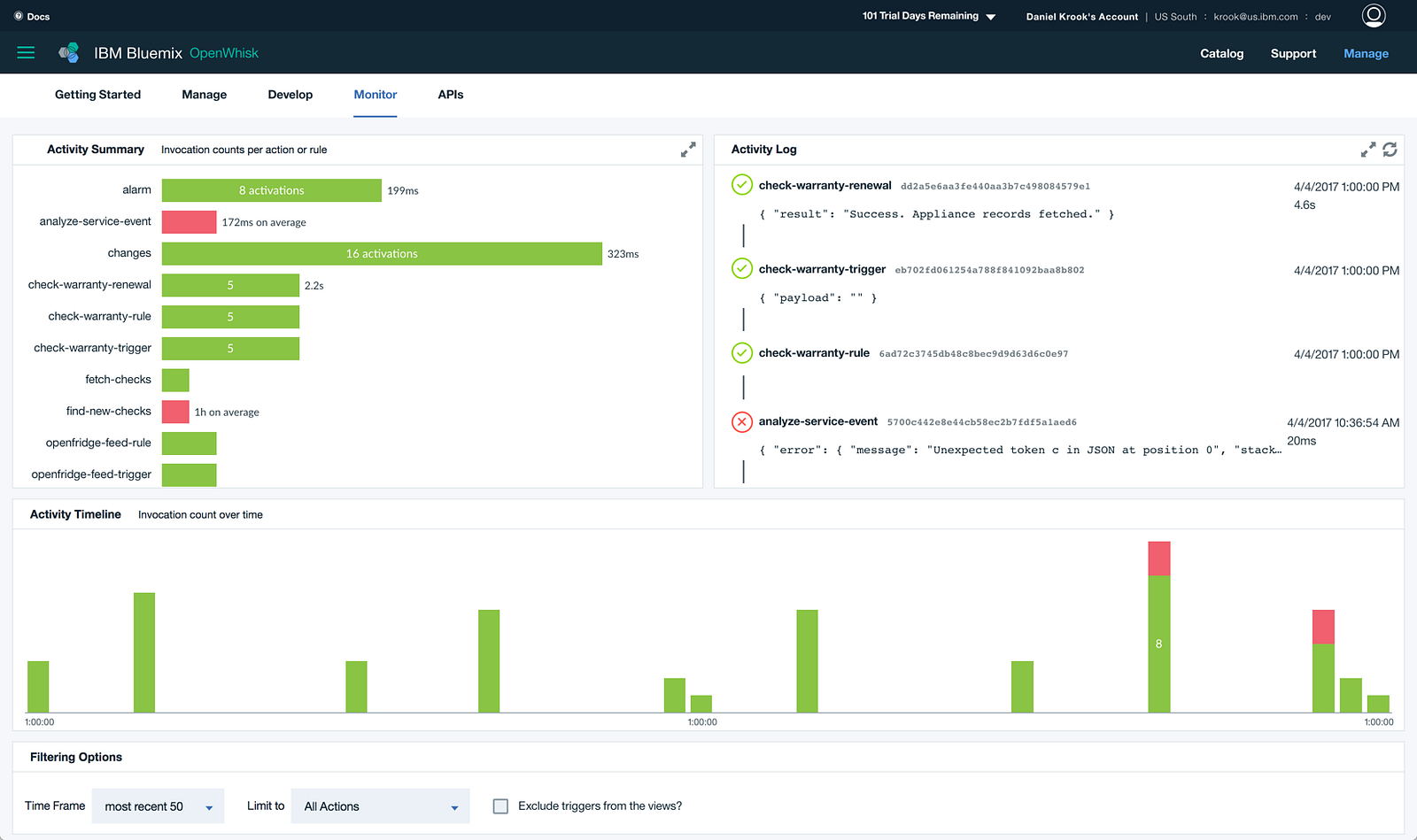Click Manage in the top-right navigation

tap(1366, 54)
